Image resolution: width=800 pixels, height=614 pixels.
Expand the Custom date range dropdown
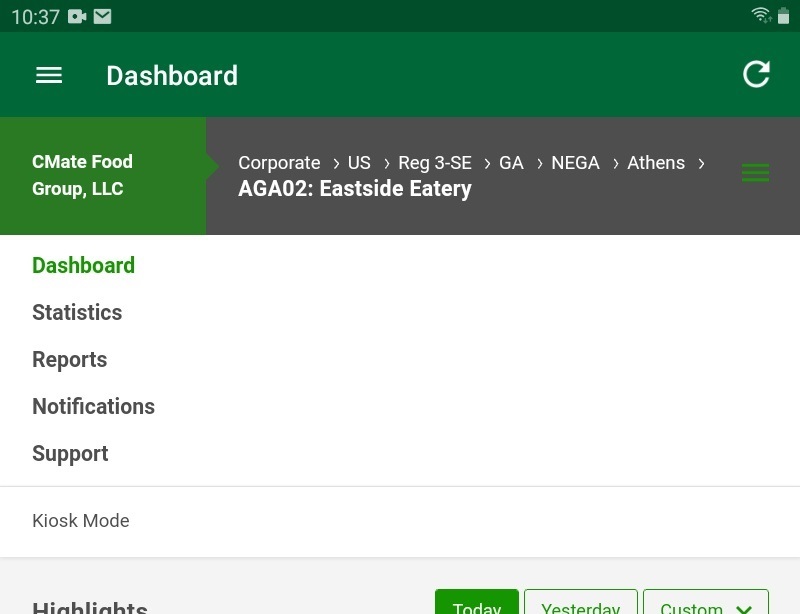tap(706, 606)
